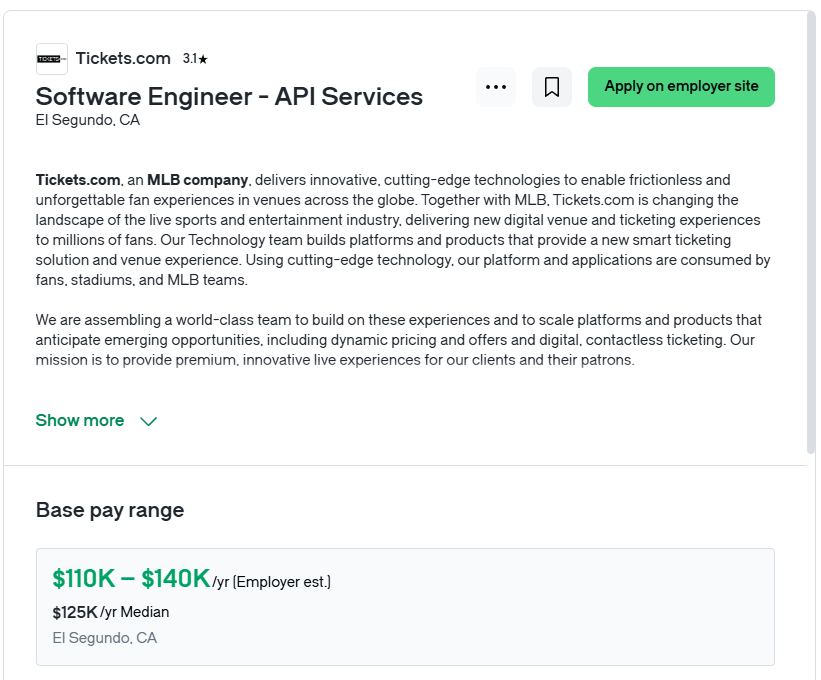Open the Tickets.com company name link
821x680 pixels.
coord(123,58)
